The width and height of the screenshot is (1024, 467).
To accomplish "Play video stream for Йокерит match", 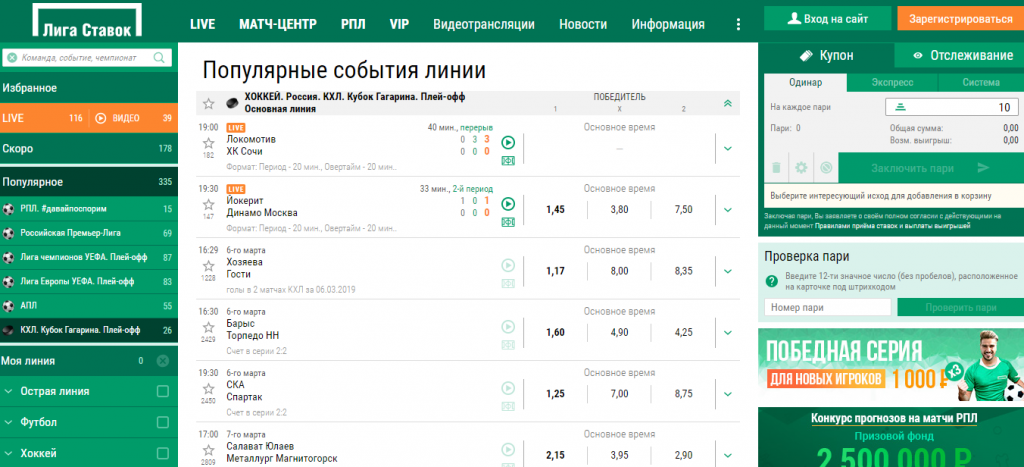I will (x=508, y=204).
